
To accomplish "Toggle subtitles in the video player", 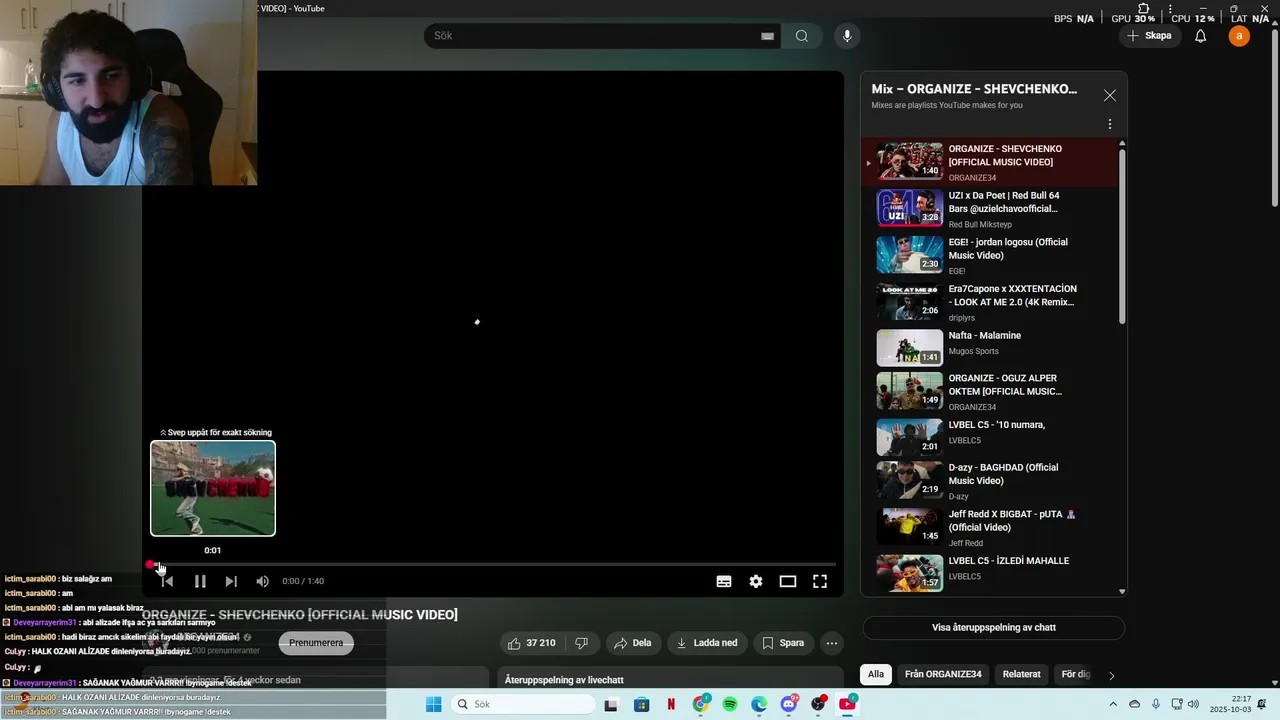I will pyautogui.click(x=724, y=581).
